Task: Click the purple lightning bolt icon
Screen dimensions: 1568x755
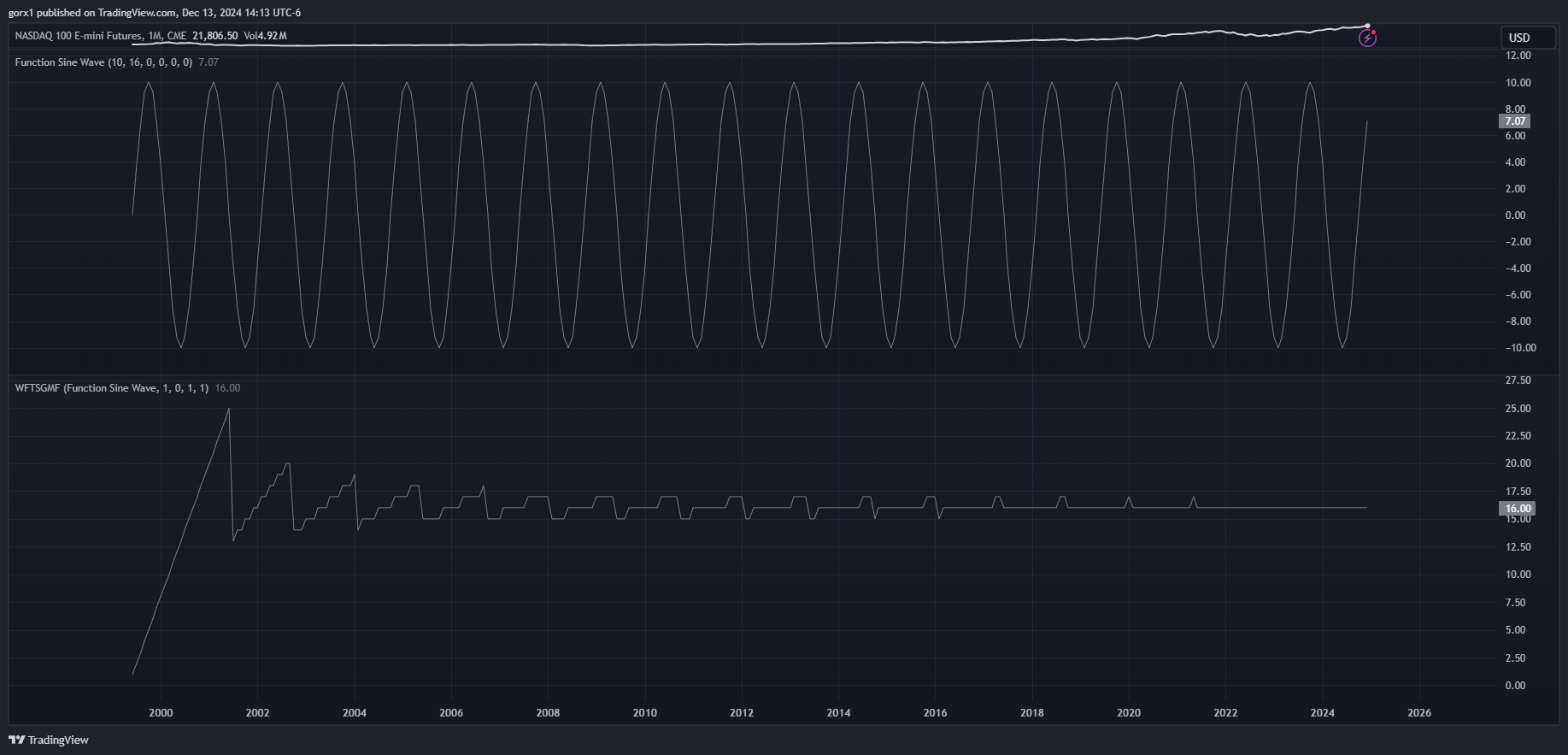Action: [1367, 38]
